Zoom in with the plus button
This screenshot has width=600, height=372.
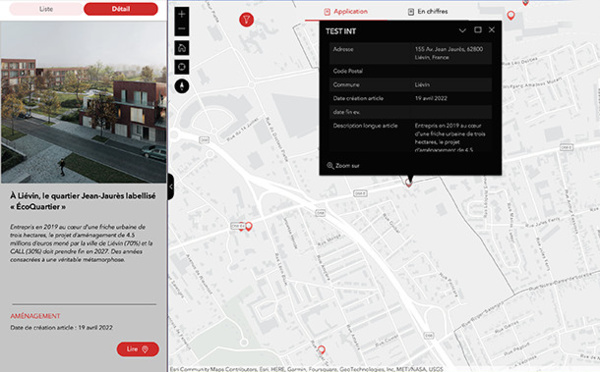[182, 14]
